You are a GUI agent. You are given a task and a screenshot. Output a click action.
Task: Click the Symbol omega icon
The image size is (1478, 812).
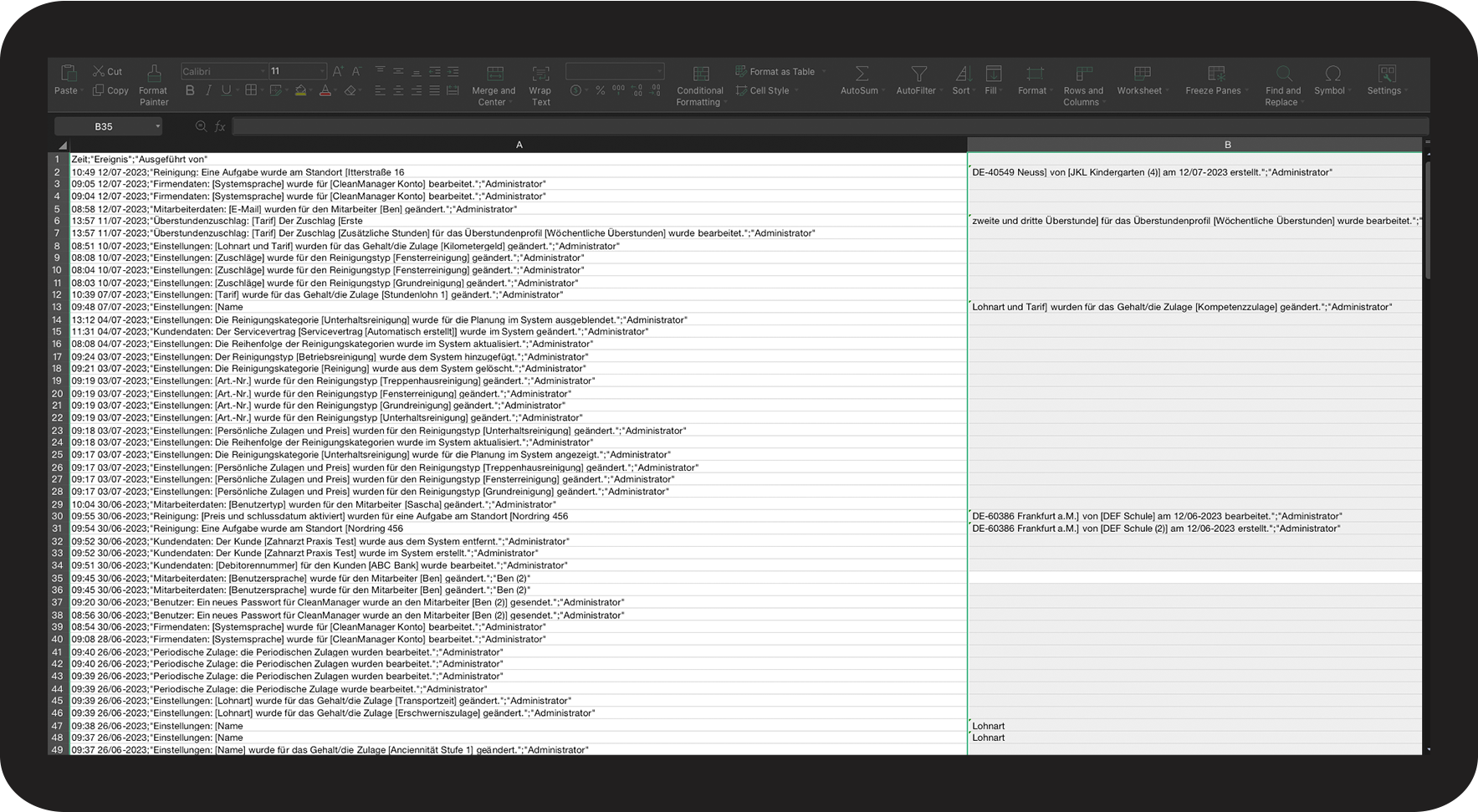click(1332, 74)
